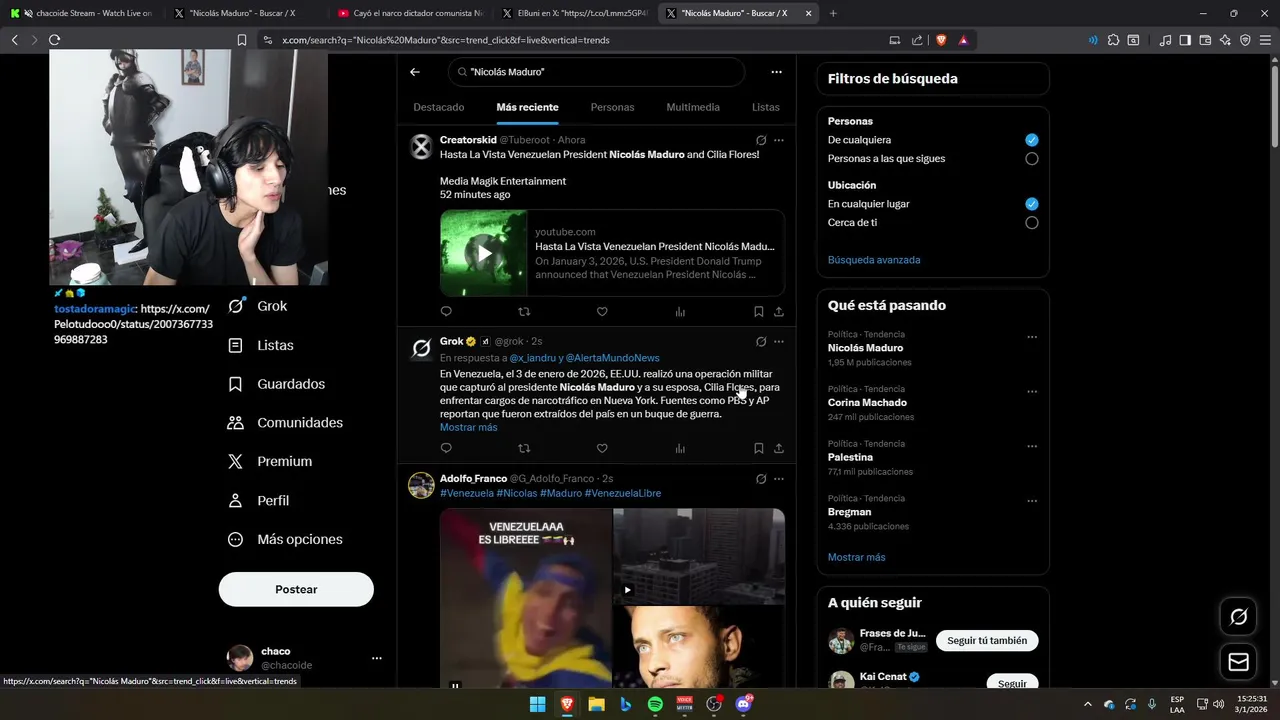Screen dimensions: 1280x720
Task: Bookmark the Creatorskid post
Action: coord(759,312)
